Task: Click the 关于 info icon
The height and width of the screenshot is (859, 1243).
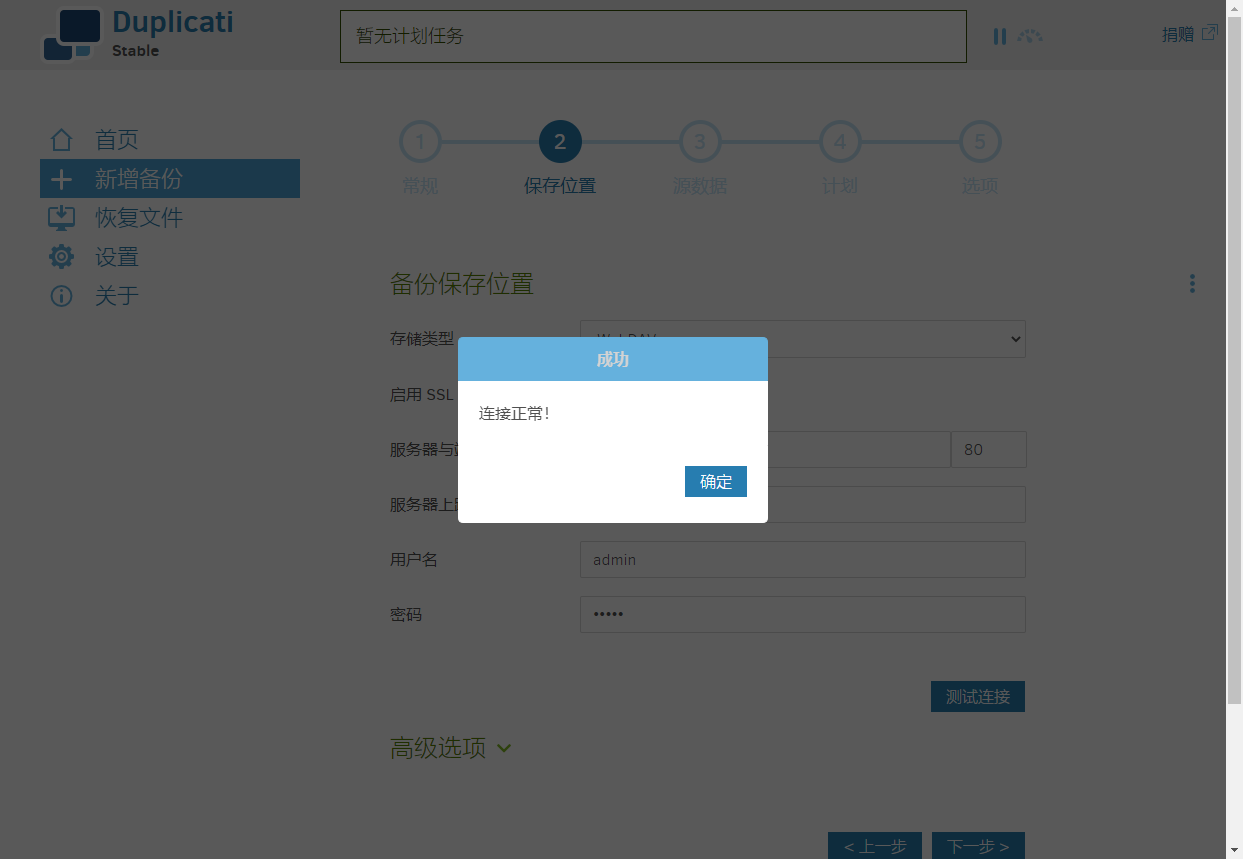Action: click(x=61, y=296)
